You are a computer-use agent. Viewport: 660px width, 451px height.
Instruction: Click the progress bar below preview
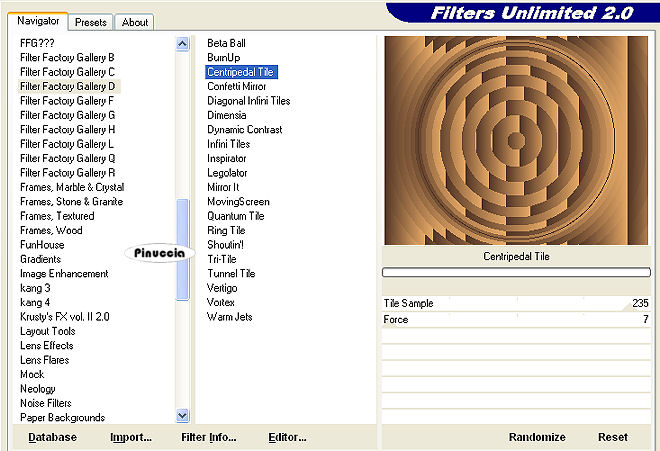(x=516, y=272)
